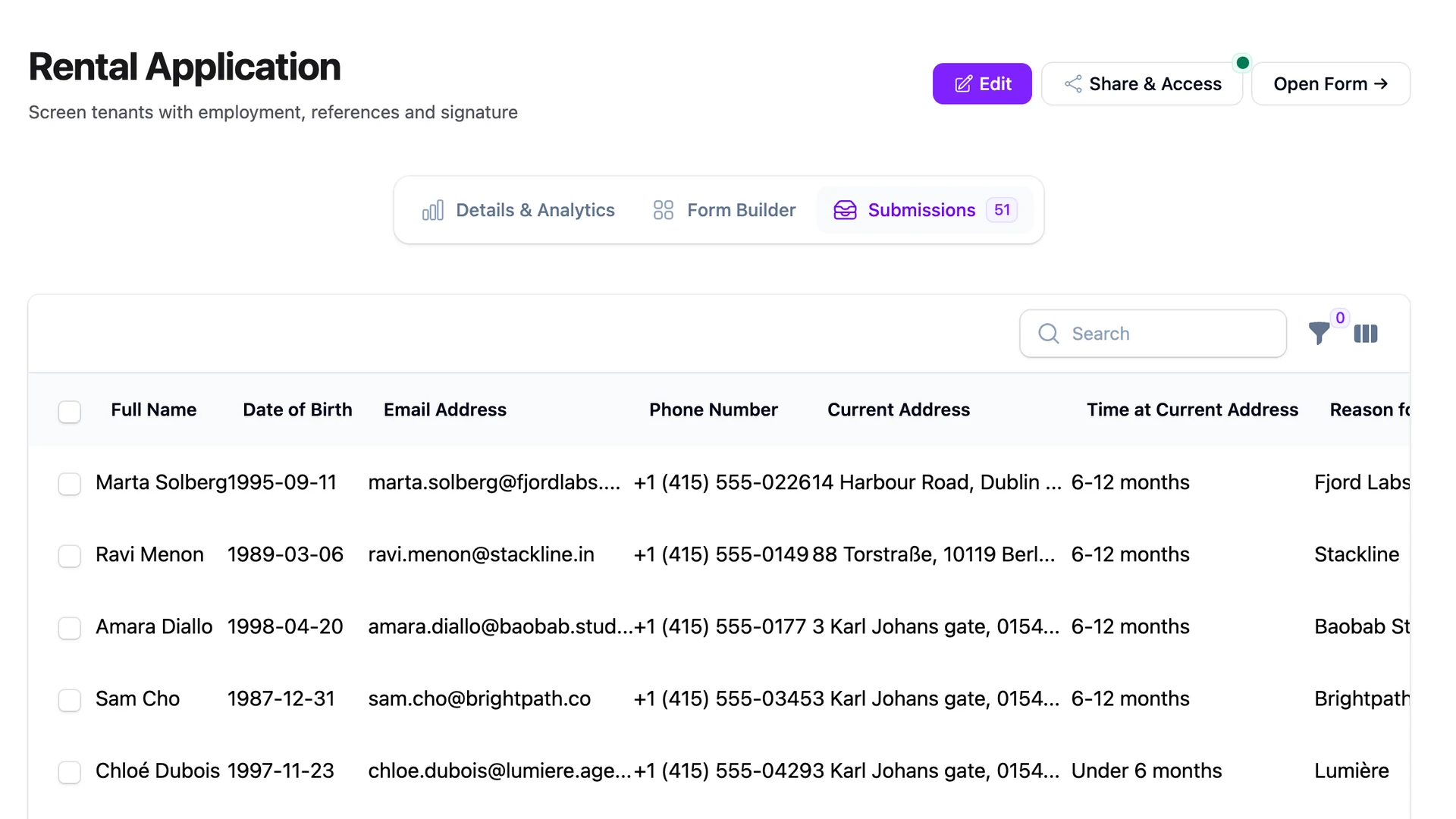Click the email sam.cho@brightpath.co
Viewport: 1456px width, 819px height.
[x=479, y=698]
